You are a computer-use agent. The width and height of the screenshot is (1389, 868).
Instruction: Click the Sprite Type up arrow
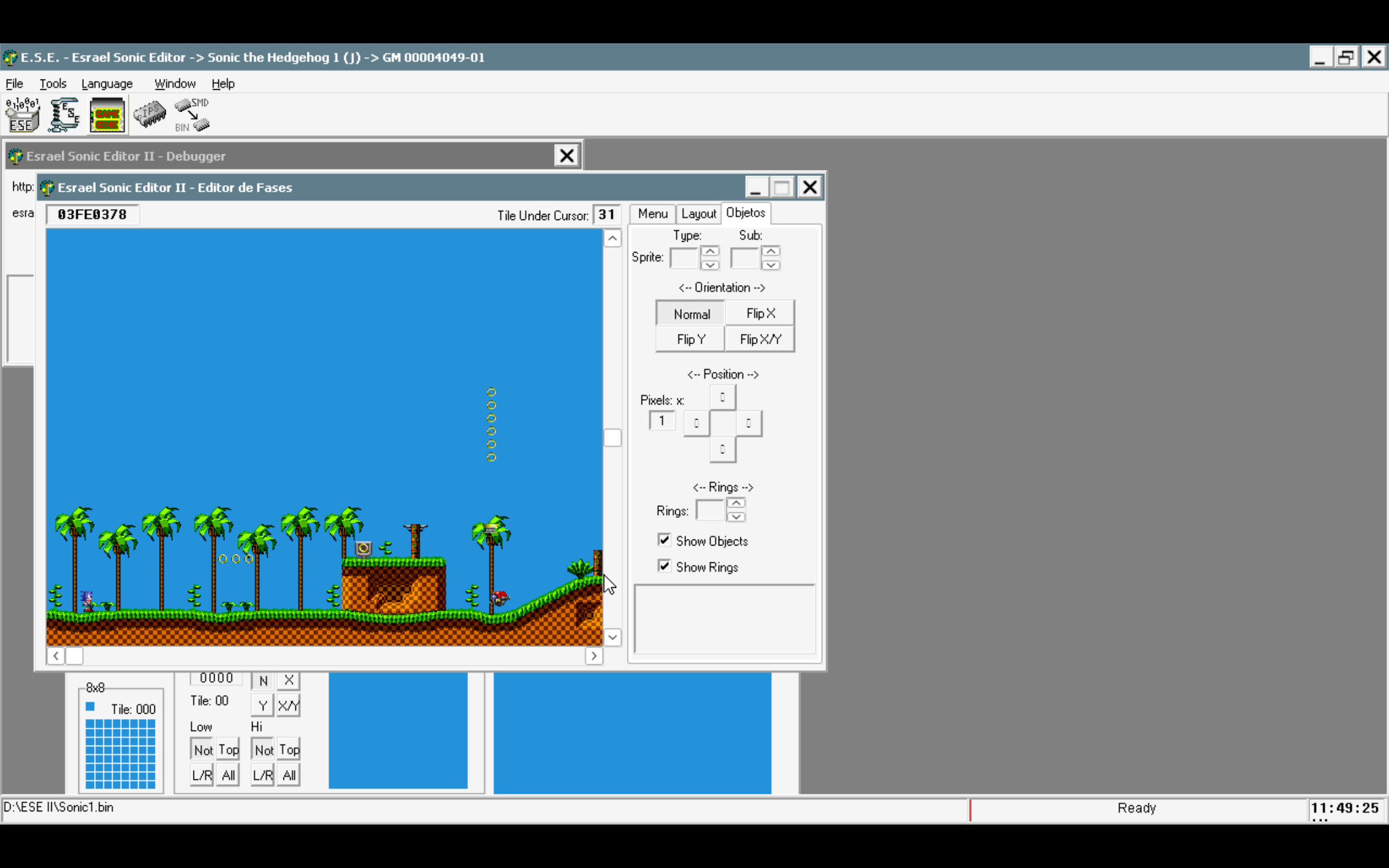coord(710,250)
